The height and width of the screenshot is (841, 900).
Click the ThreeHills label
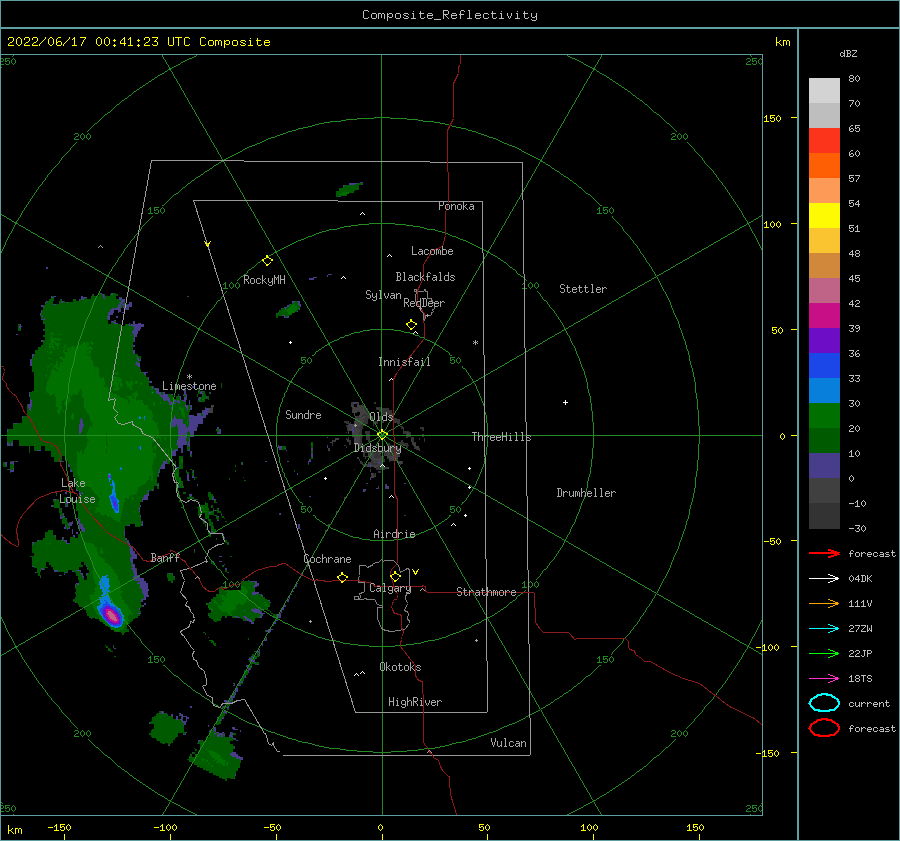[x=502, y=437]
